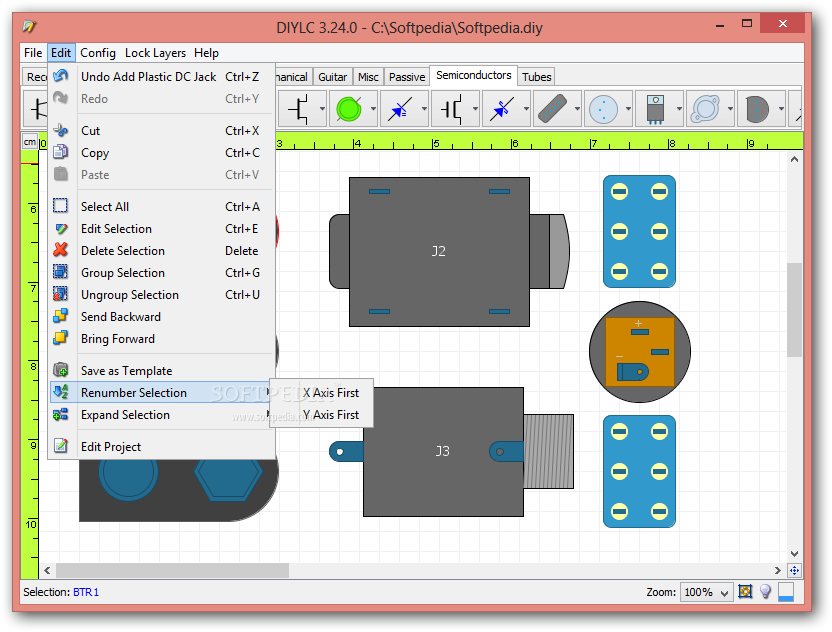The image size is (832, 632).
Task: Select the TO-220 transistor package tool
Action: click(x=655, y=109)
